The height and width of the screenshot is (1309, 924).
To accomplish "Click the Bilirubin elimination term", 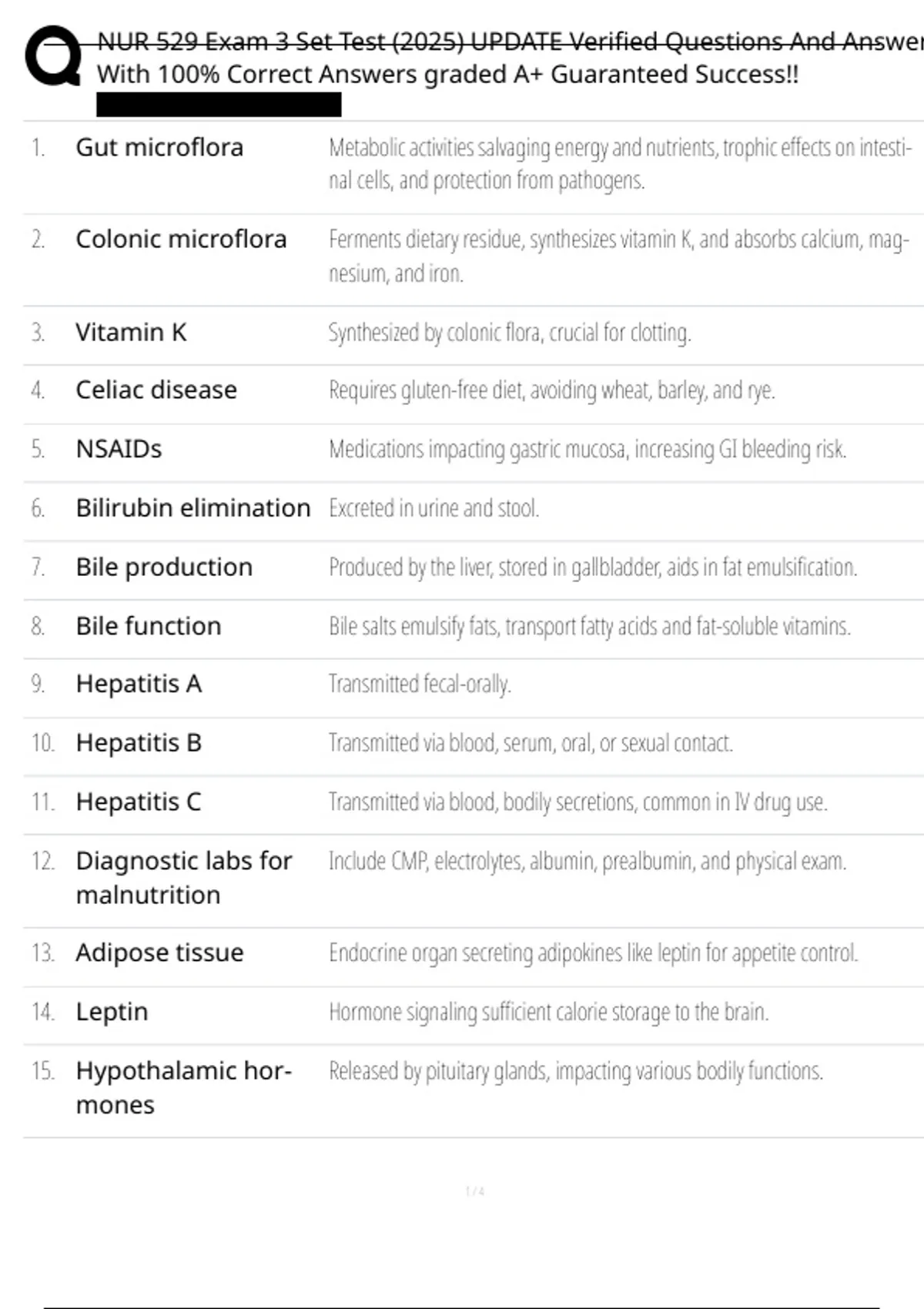I will [193, 508].
